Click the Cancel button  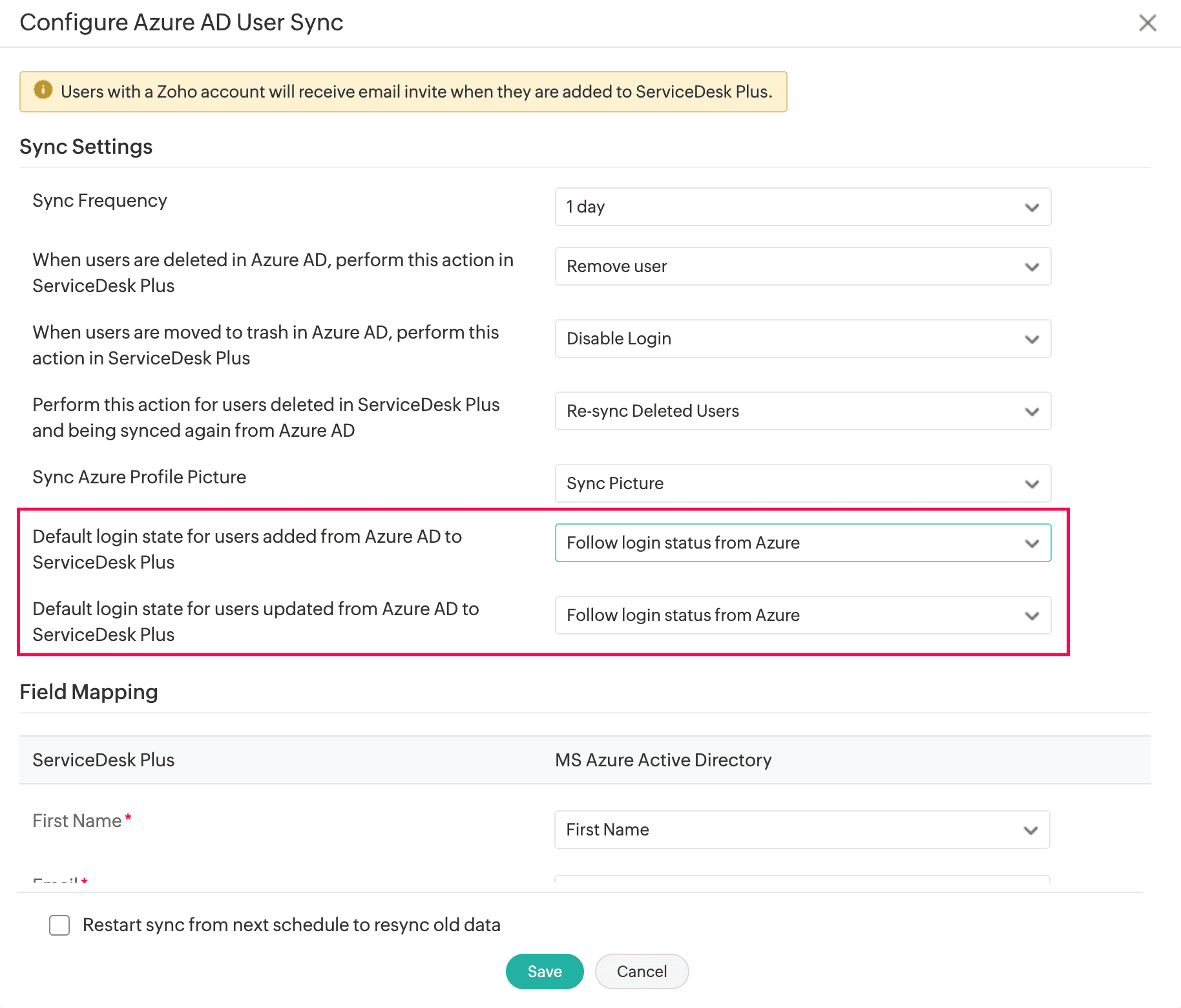coord(641,971)
